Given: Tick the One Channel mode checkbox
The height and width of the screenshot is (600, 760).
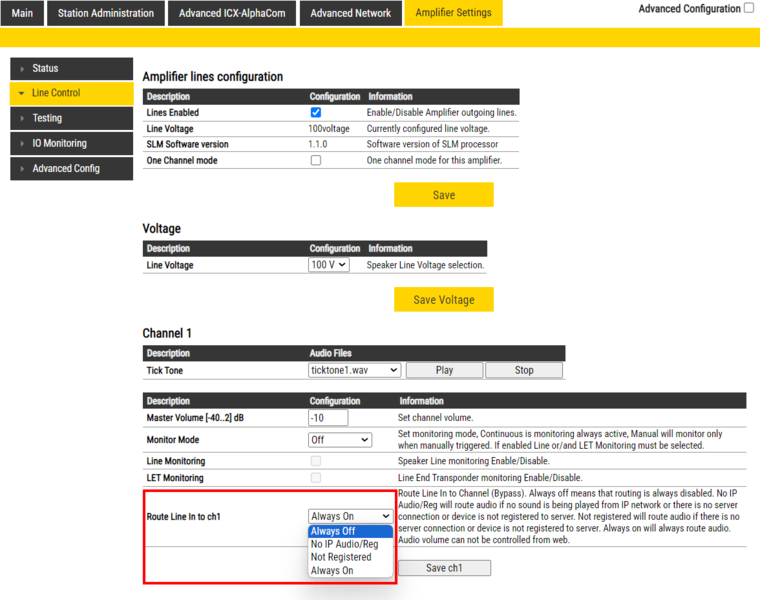Looking at the screenshot, I should coord(316,160).
